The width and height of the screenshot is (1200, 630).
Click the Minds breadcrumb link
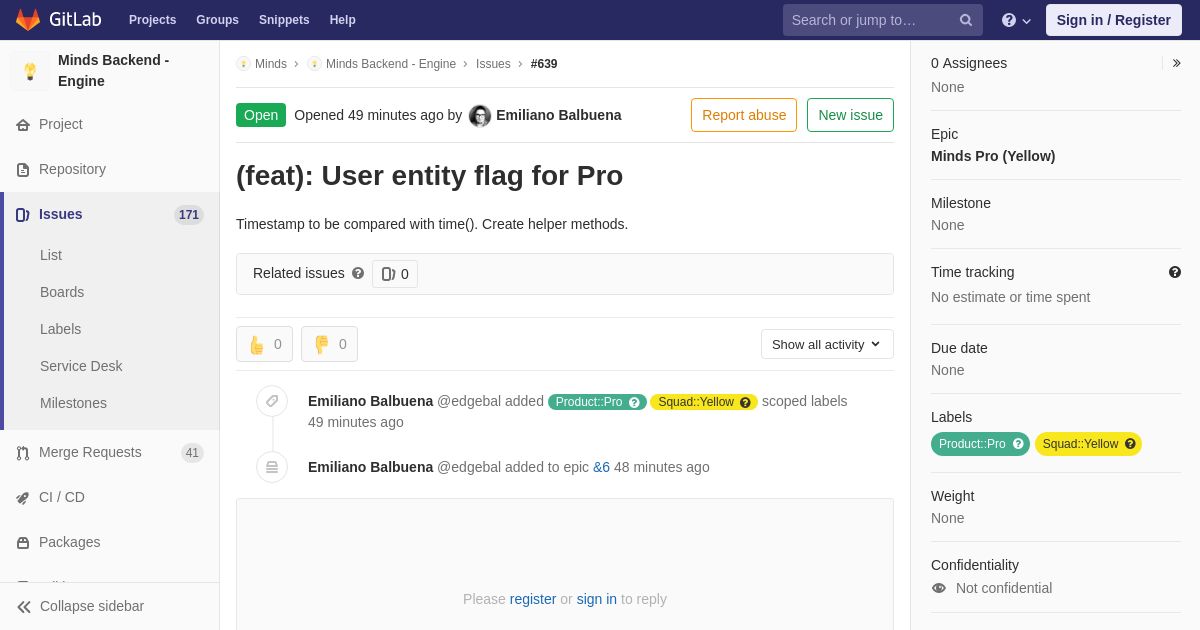tap(271, 64)
